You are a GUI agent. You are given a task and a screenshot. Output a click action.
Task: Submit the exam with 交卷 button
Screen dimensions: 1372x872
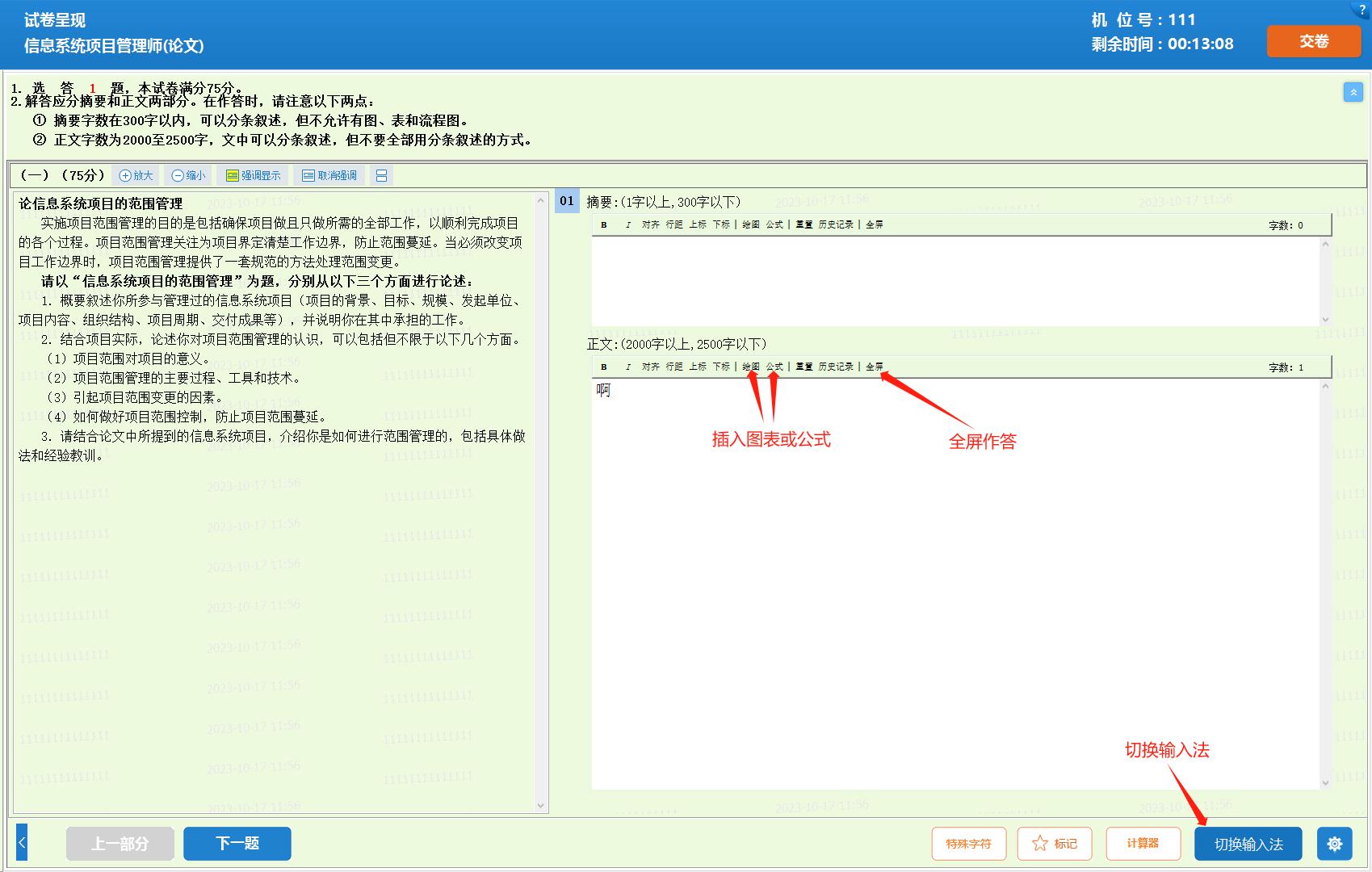click(x=1314, y=41)
